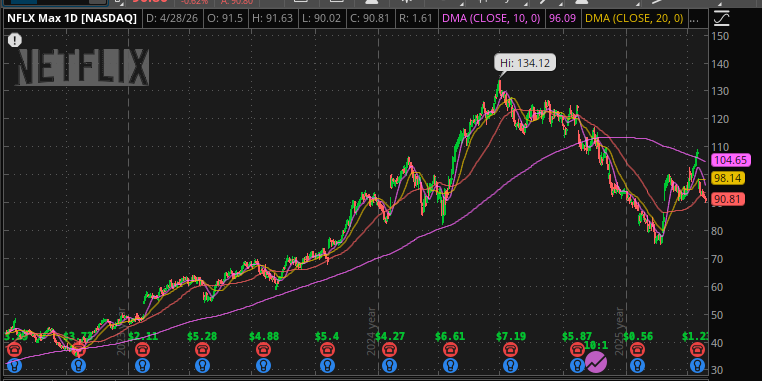Image resolution: width=762 pixels, height=381 pixels.
Task: Click the pink '96.09' DMA value
Action: click(562, 19)
